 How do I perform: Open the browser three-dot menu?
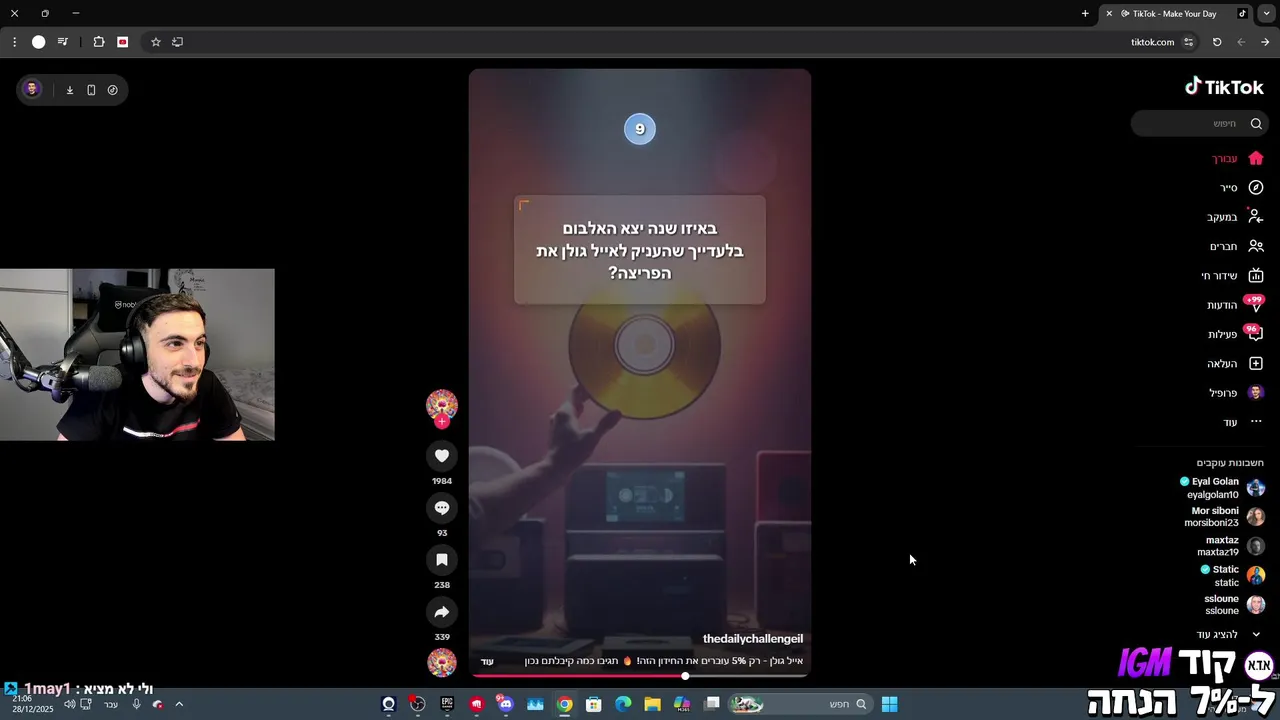(x=14, y=42)
